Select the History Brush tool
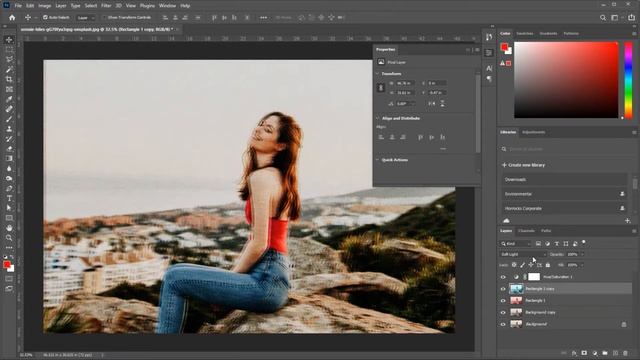This screenshot has height=360, width=640. pos(9,139)
